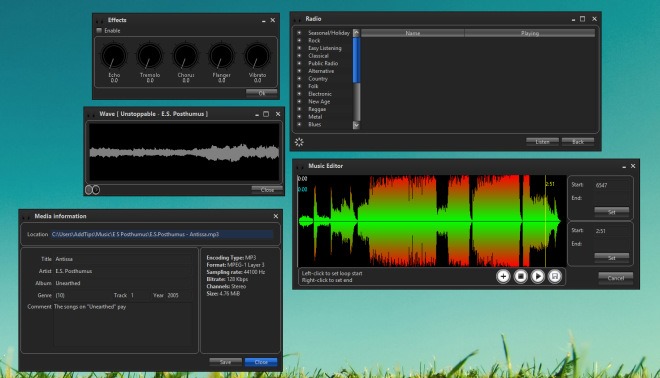Click the Album field containing Unearthed

(123, 283)
